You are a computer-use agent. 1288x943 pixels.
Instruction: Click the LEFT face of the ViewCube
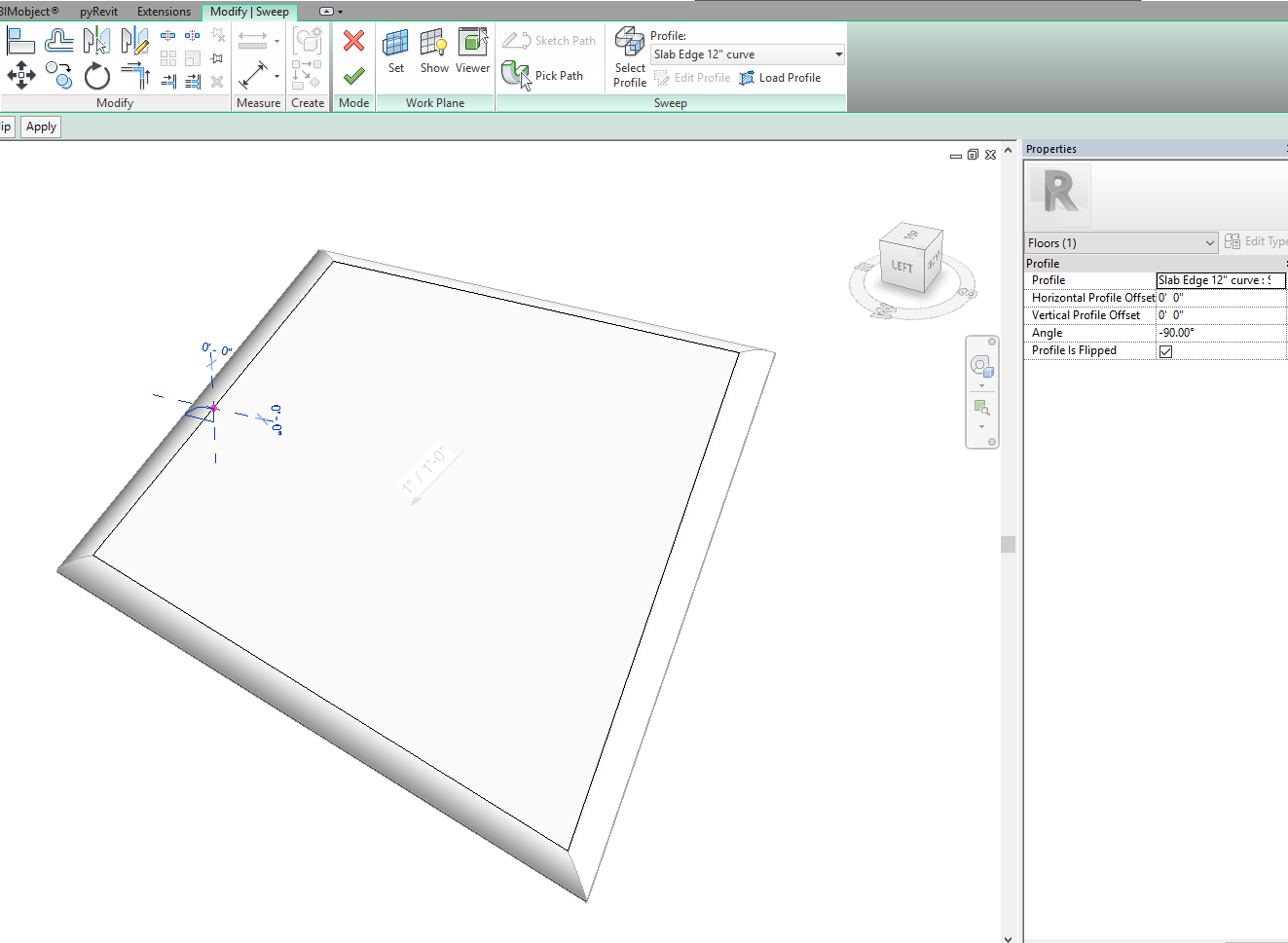click(x=901, y=266)
